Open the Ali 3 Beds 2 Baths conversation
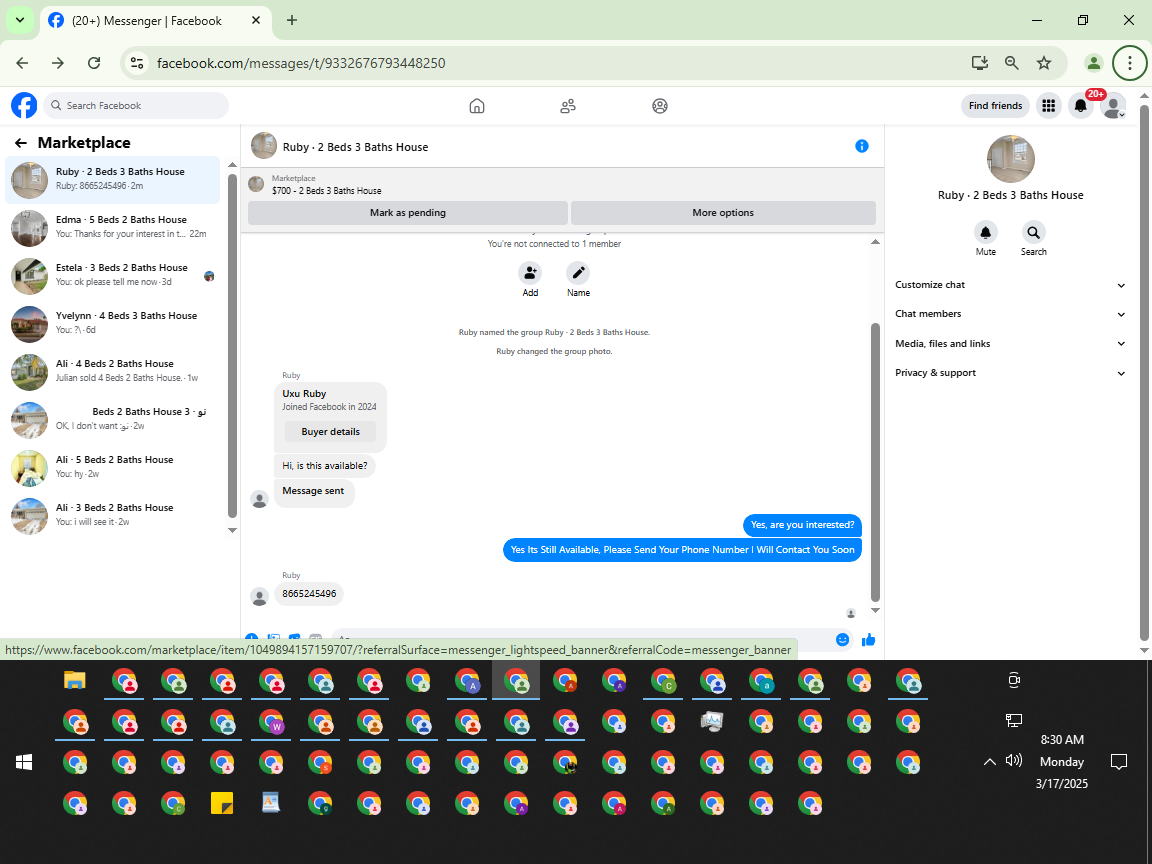The width and height of the screenshot is (1152, 864). click(112, 515)
